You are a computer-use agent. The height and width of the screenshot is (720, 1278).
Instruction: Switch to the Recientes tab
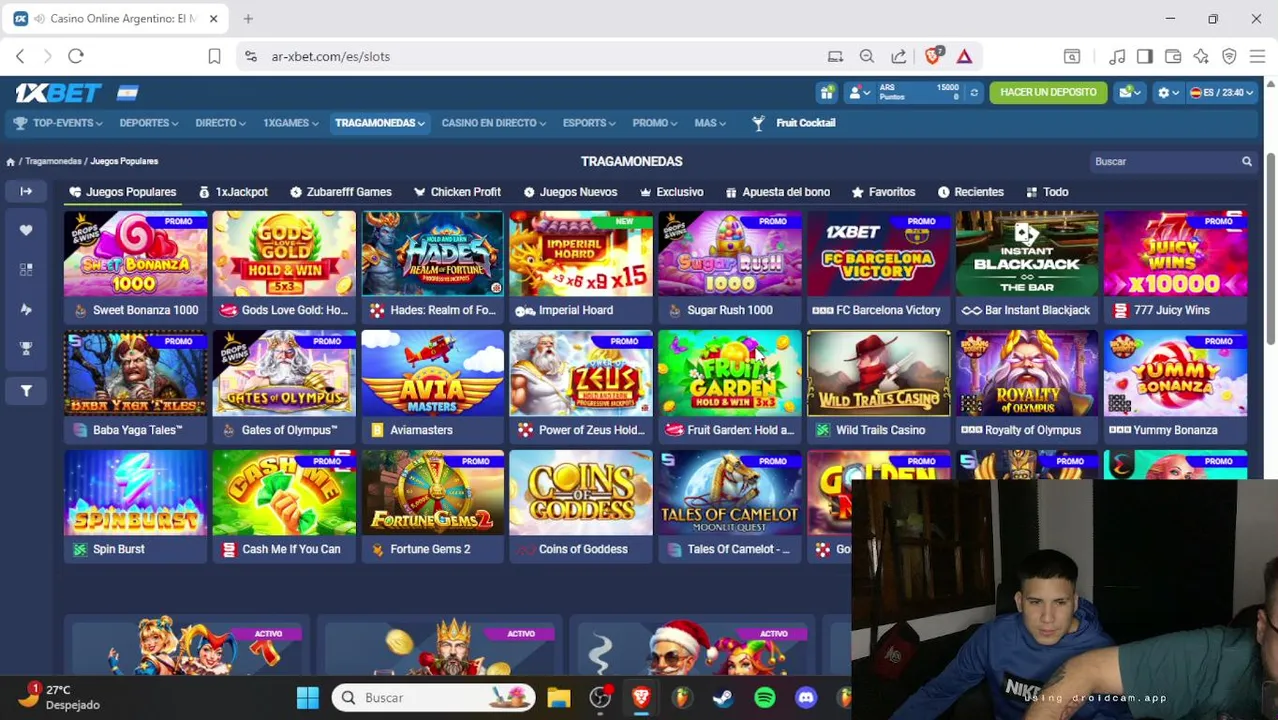[971, 192]
